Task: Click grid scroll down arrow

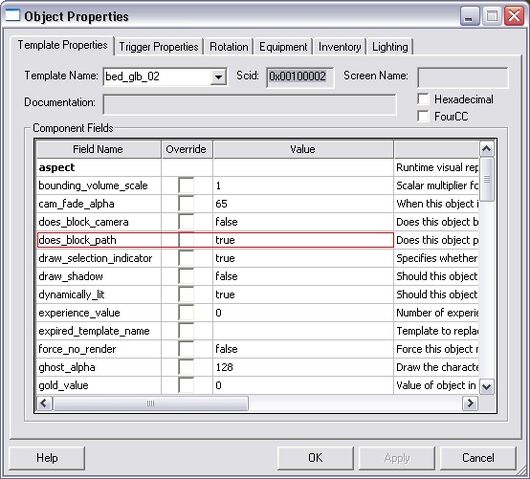Action: [486, 386]
